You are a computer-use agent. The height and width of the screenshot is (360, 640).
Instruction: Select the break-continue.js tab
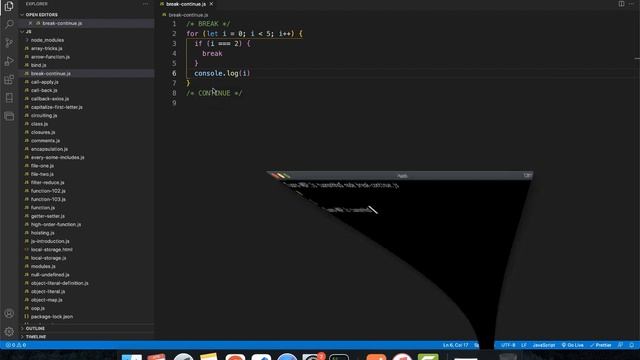pos(186,4)
